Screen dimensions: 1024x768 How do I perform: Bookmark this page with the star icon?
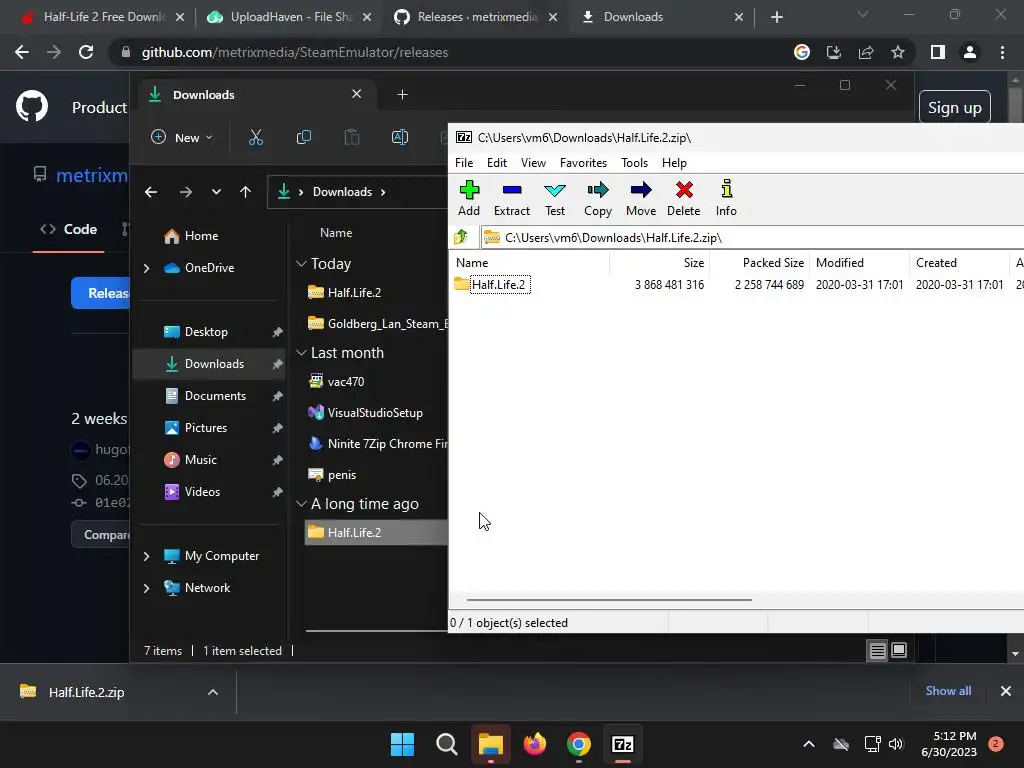(898, 52)
